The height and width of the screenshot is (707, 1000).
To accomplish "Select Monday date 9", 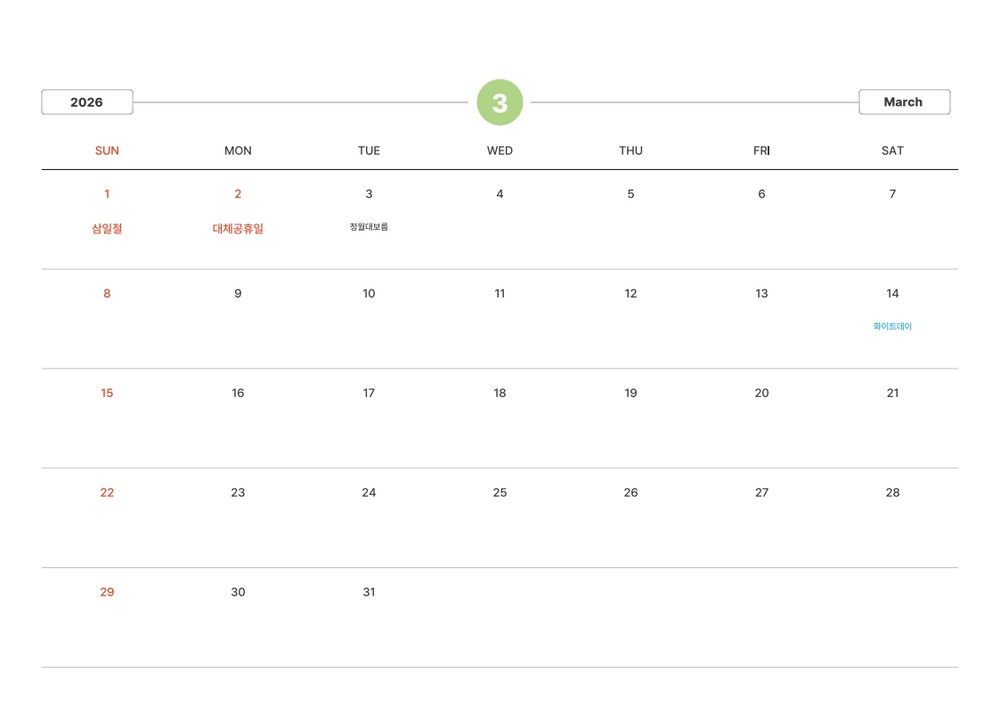I will [238, 294].
